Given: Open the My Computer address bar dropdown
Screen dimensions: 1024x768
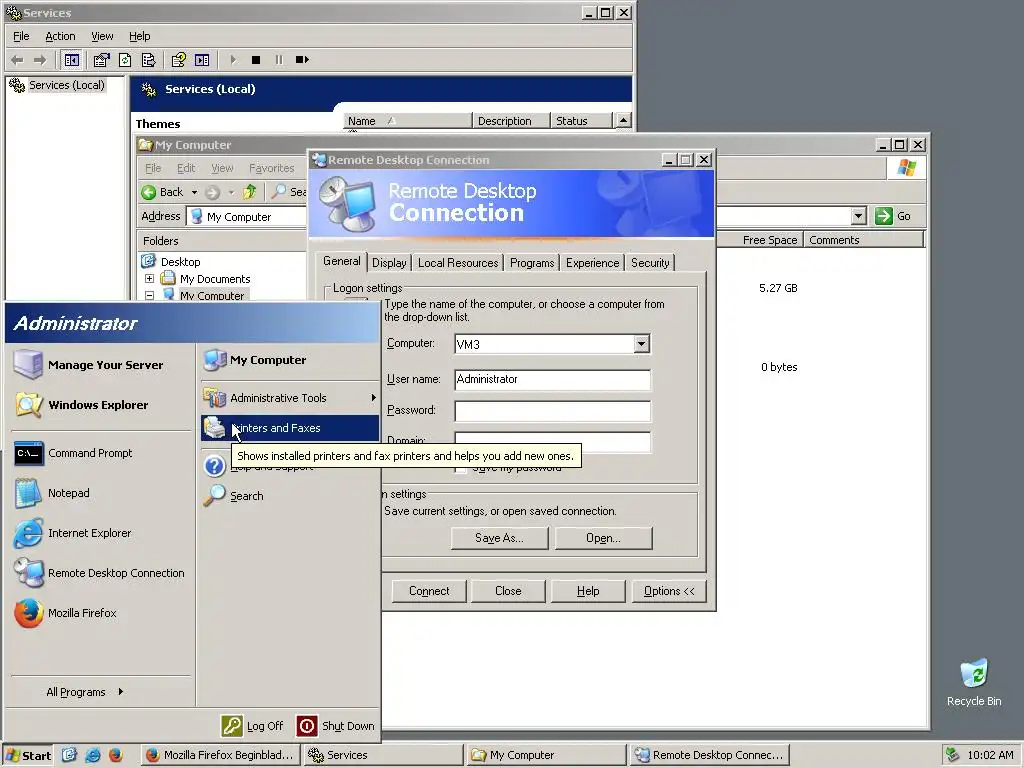Looking at the screenshot, I should coord(858,216).
